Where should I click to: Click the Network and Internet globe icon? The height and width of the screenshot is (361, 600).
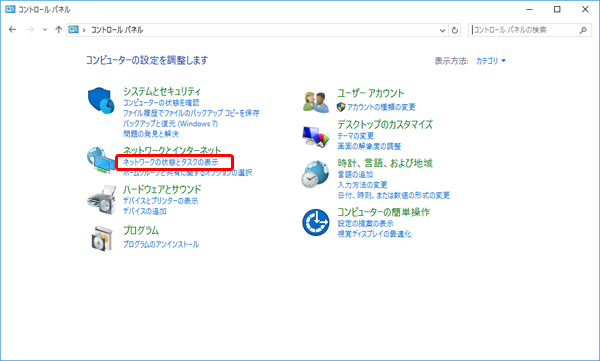(x=101, y=160)
